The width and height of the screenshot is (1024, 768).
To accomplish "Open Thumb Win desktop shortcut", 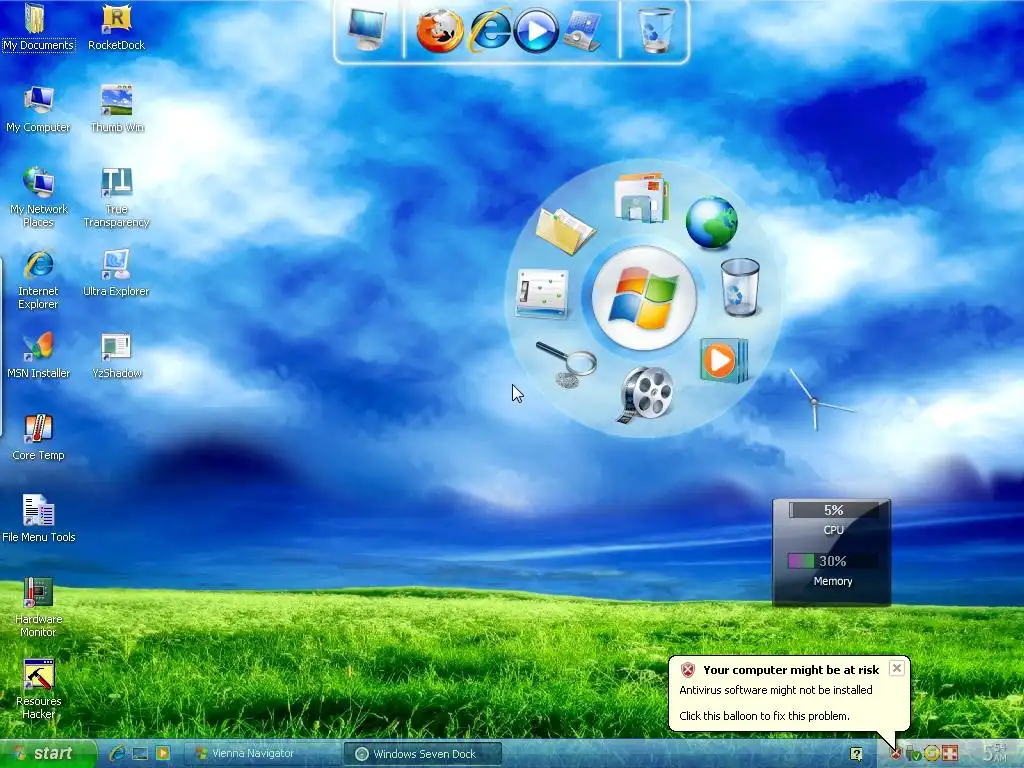I will tap(117, 109).
